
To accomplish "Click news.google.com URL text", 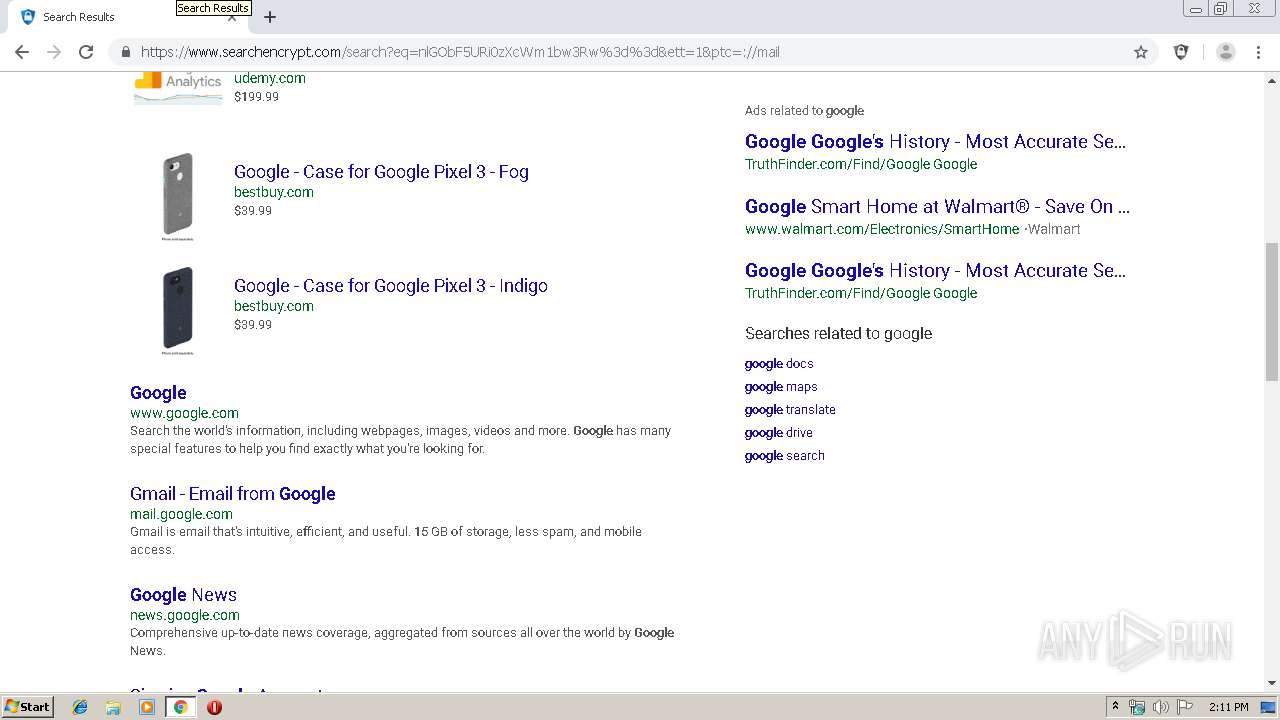I will (x=185, y=615).
